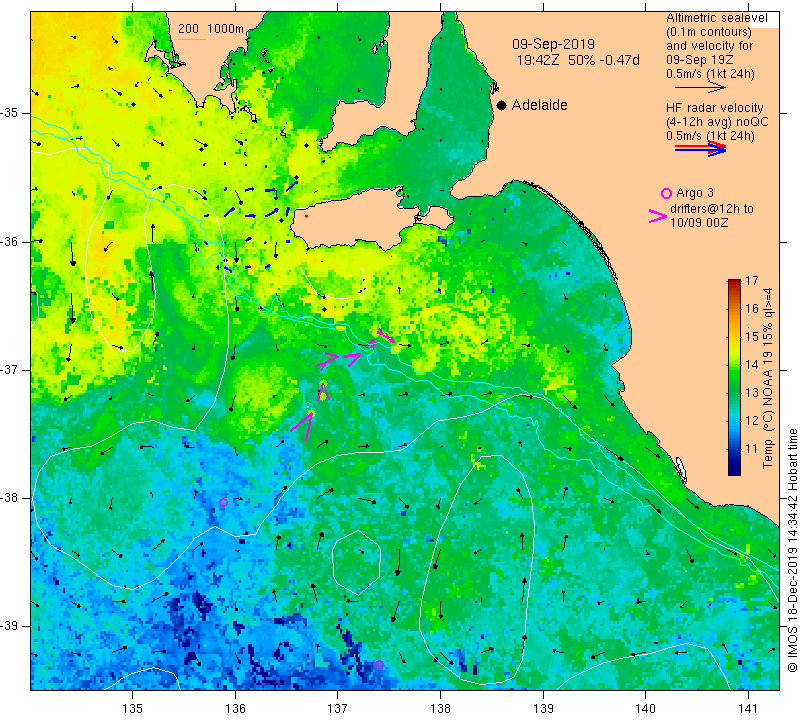Viewport: 800px width, 720px height.
Task: Click the '(4-12h avg) noQC' legend text
Action: (717, 122)
